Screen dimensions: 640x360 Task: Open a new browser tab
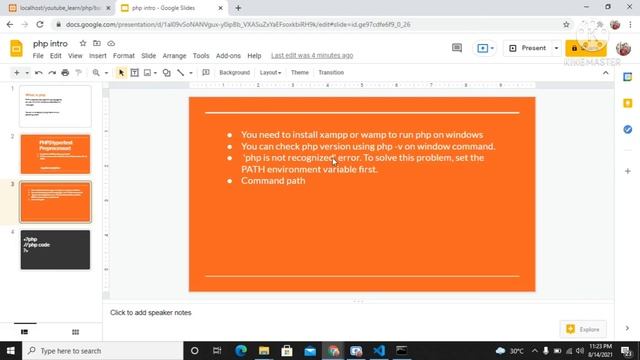tap(238, 8)
